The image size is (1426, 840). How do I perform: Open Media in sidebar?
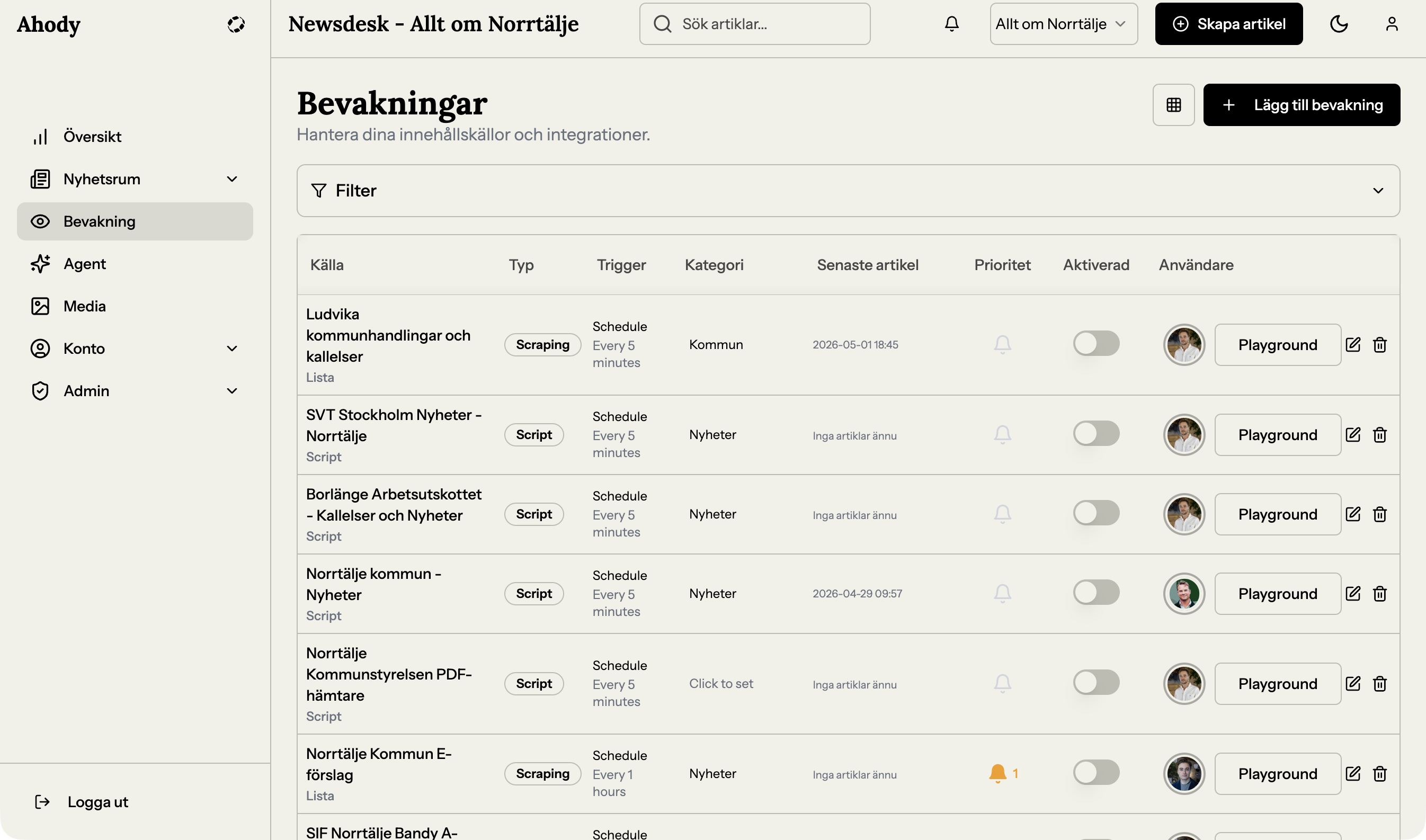tap(135, 306)
